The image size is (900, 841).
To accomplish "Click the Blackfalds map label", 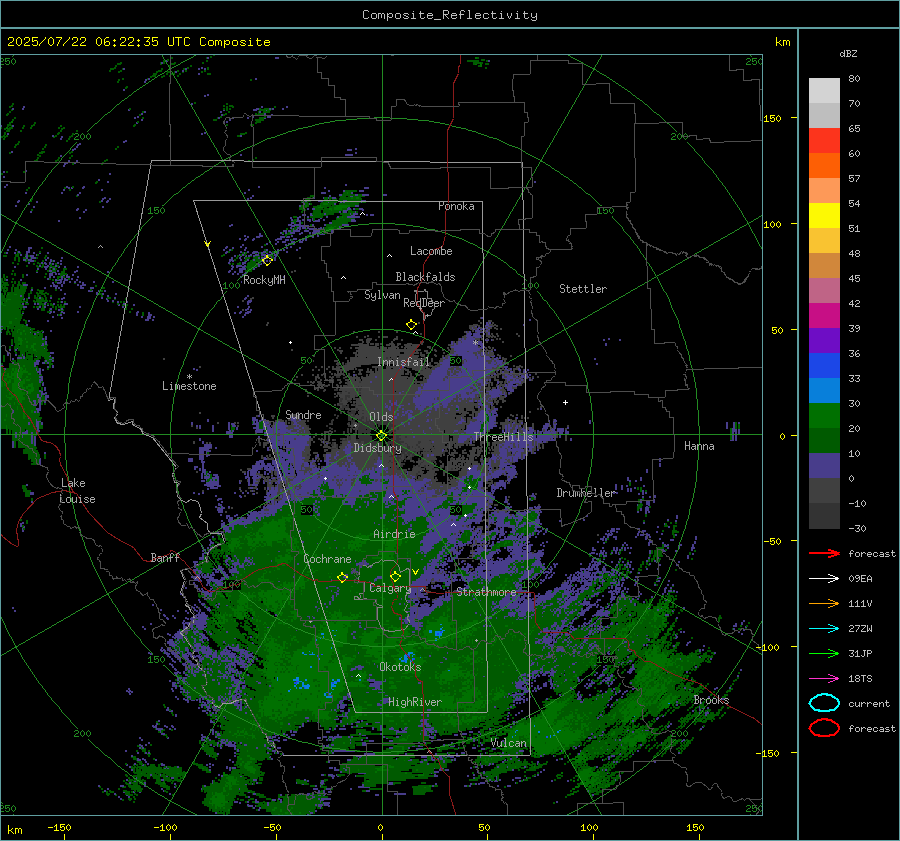I will tap(425, 277).
